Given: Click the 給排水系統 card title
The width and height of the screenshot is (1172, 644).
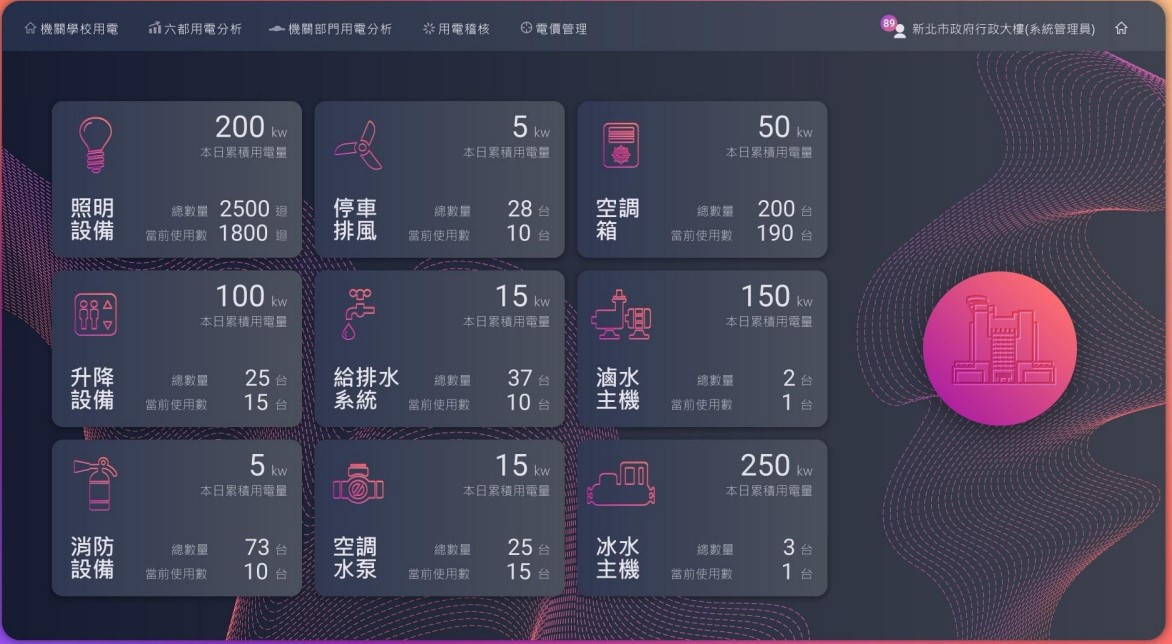Looking at the screenshot, I should [x=366, y=388].
